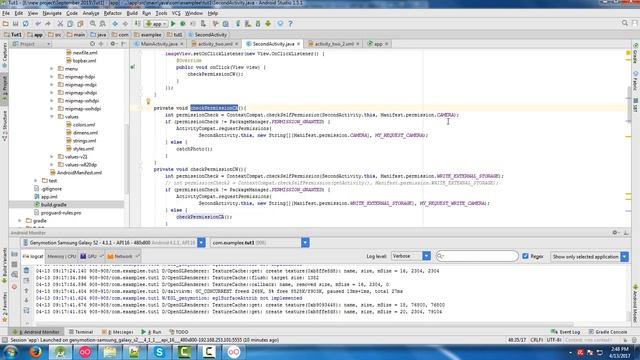Click the Open folder toolbar icon
The height and width of the screenshot is (360, 640).
pyautogui.click(x=5, y=24)
